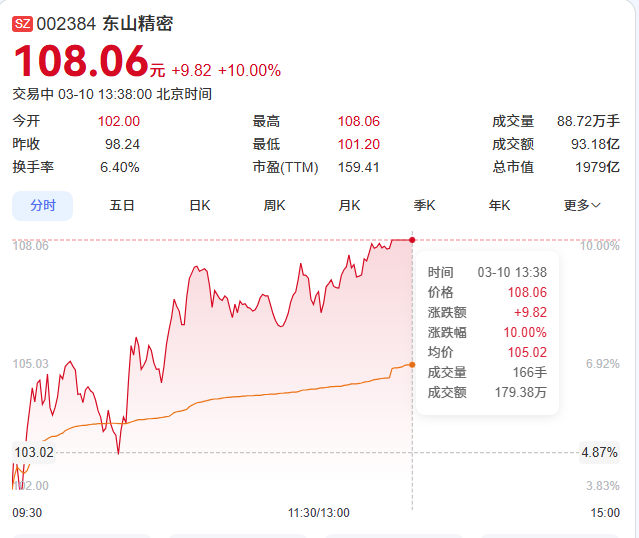Click the orange average-price marker dot

(x=412, y=364)
